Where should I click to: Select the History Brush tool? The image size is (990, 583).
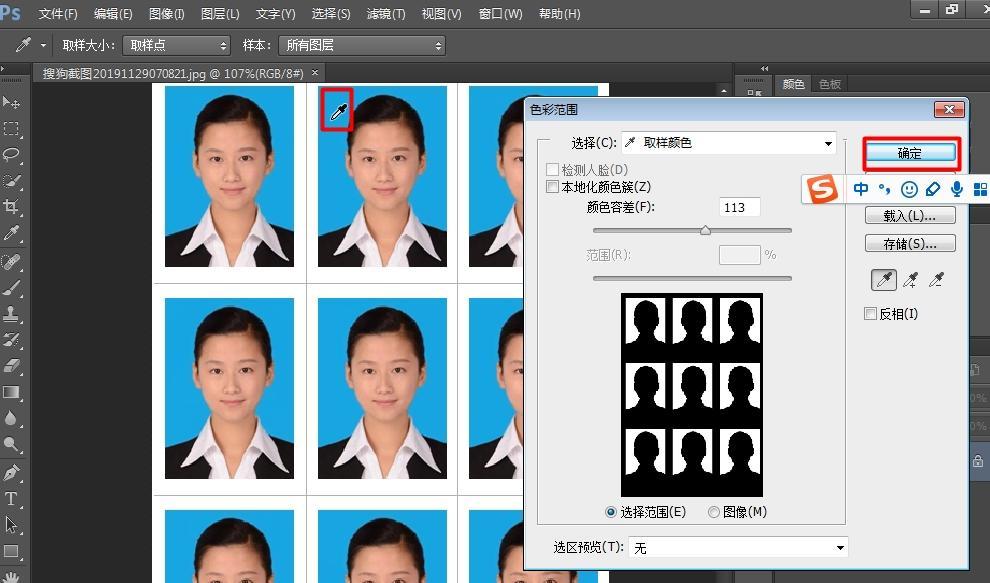pos(11,340)
